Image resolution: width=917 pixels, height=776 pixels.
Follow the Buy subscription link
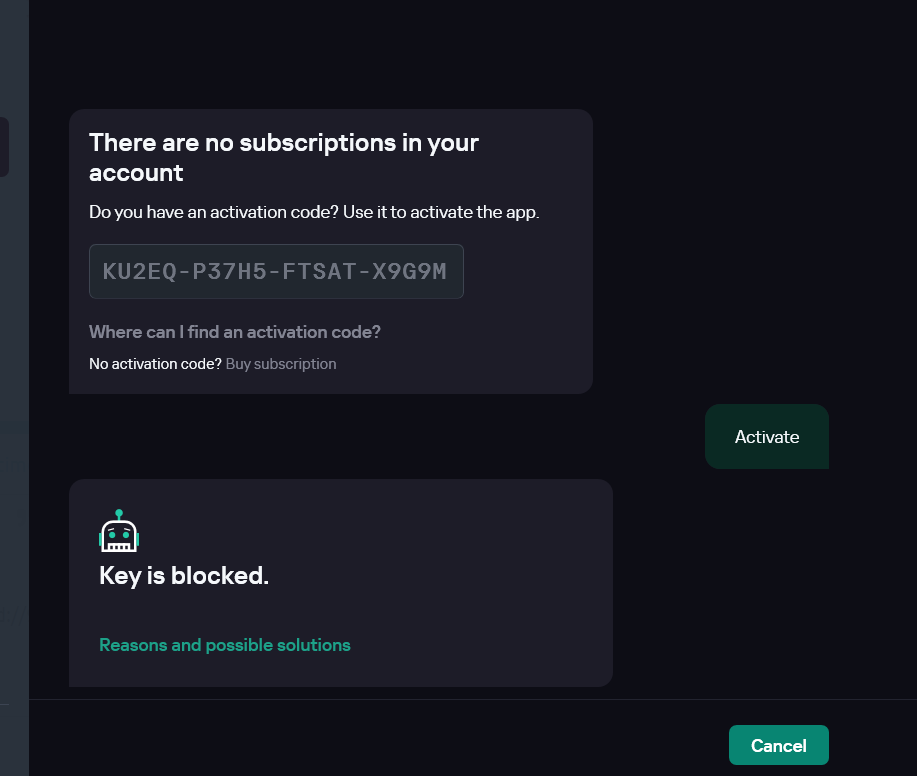281,364
